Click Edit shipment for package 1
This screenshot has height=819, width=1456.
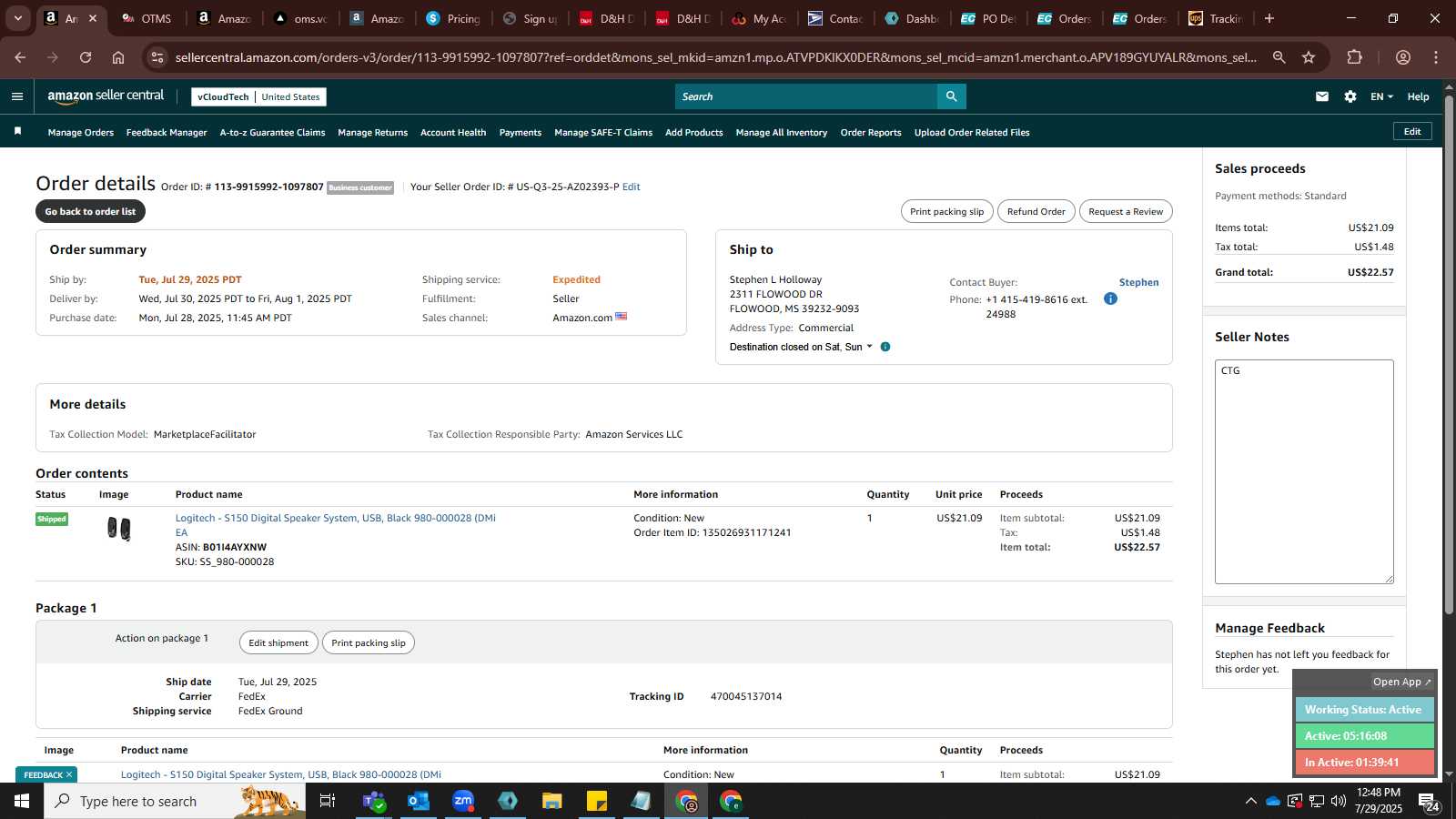tap(278, 642)
